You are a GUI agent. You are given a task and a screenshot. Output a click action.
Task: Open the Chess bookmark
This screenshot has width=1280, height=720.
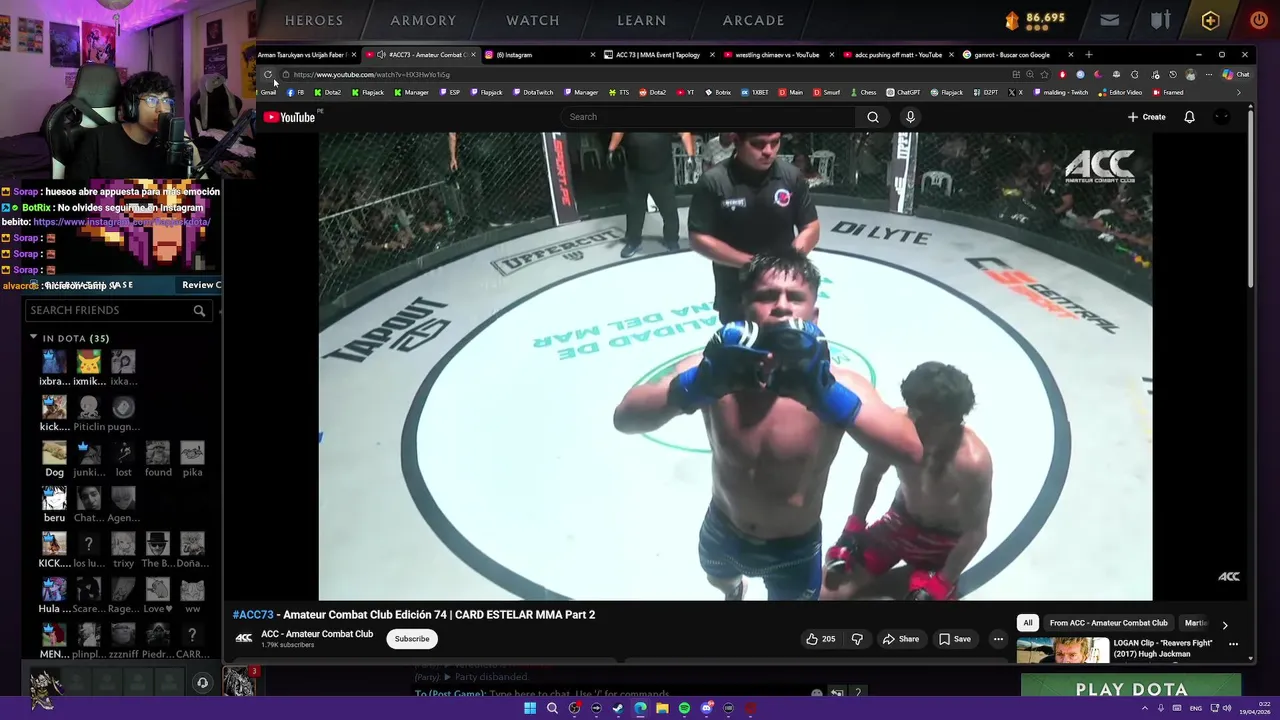coord(862,92)
